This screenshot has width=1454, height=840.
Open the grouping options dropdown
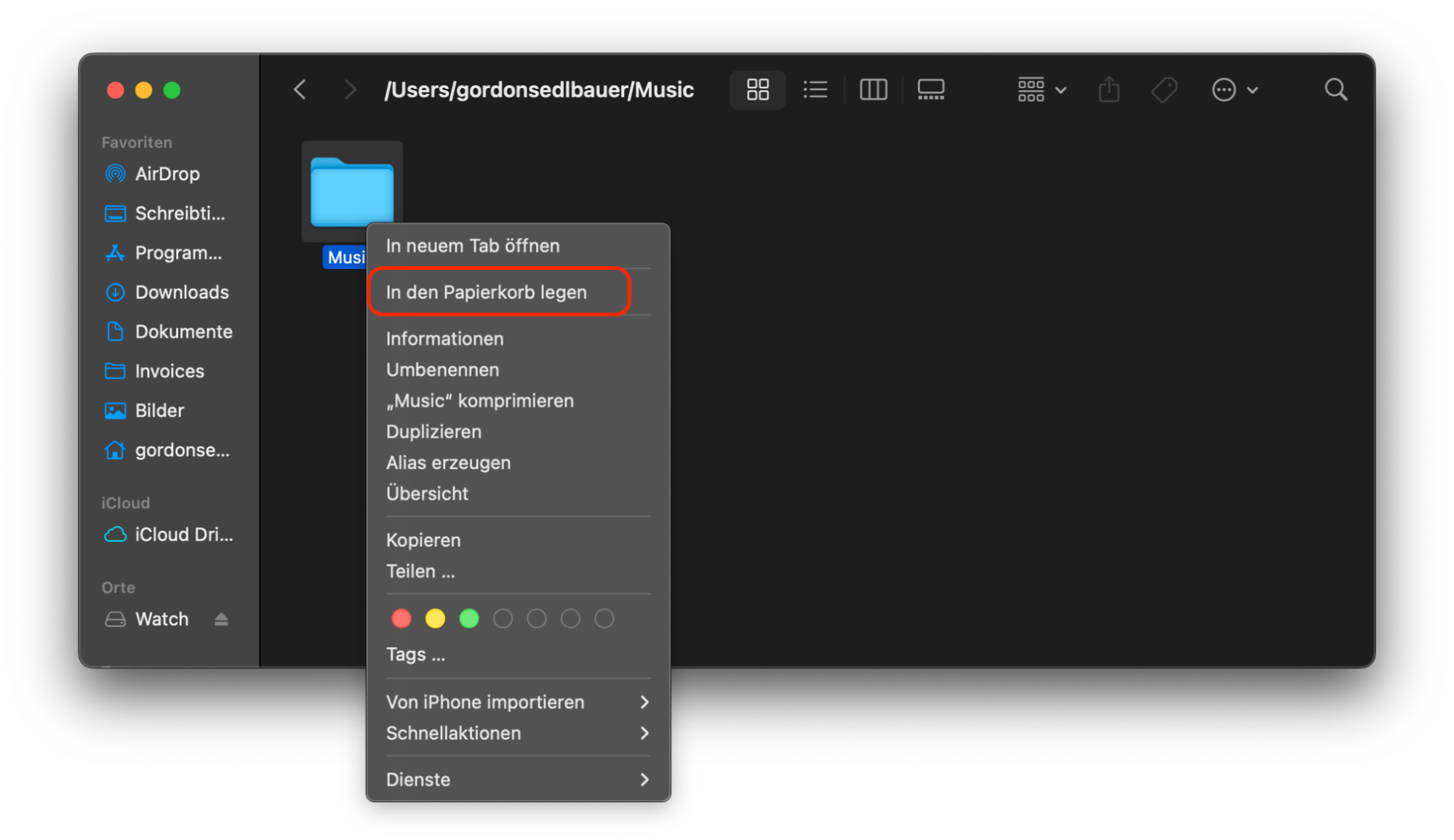pos(1040,89)
